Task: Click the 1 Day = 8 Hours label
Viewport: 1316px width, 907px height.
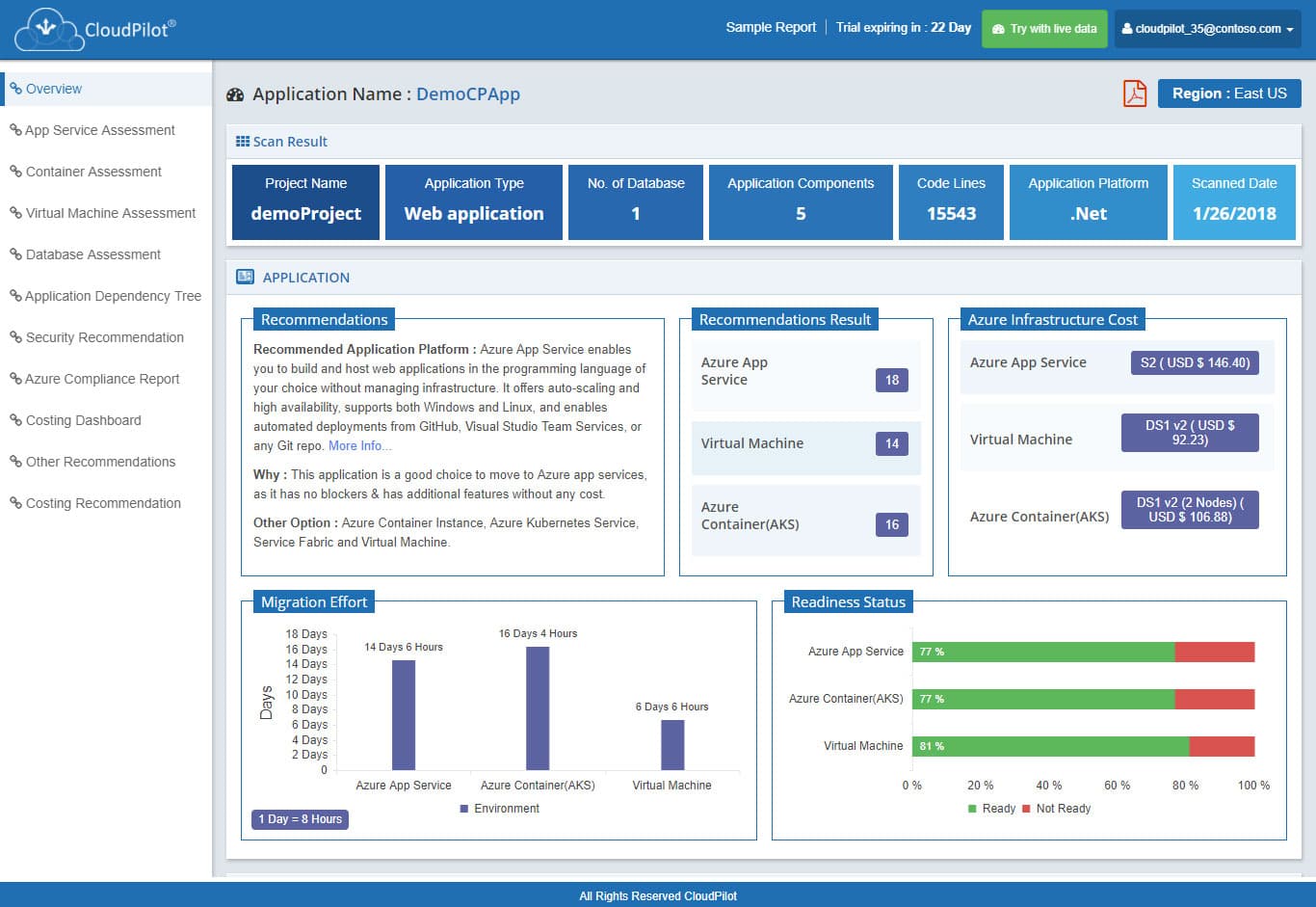Action: pos(300,819)
